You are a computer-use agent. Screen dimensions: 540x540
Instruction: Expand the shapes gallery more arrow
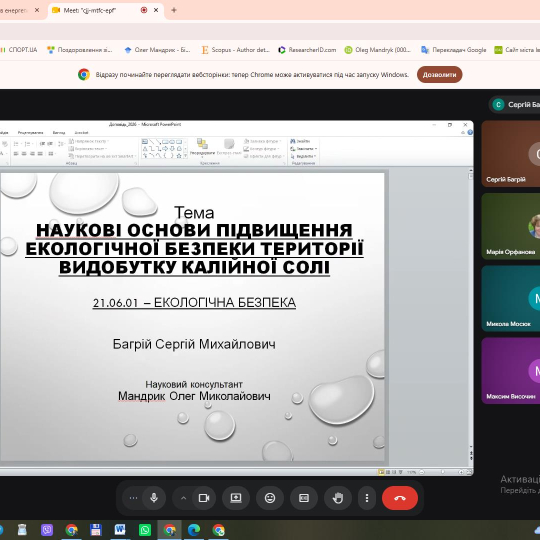point(186,156)
